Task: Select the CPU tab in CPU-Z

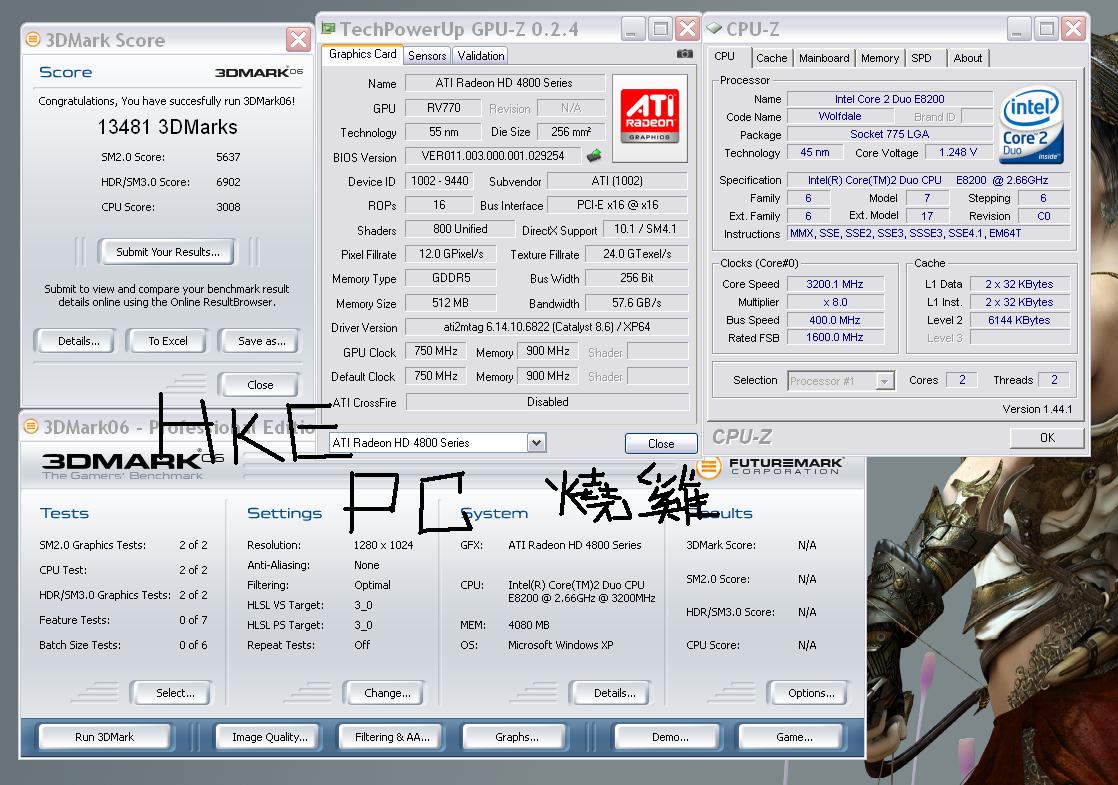Action: tap(724, 56)
